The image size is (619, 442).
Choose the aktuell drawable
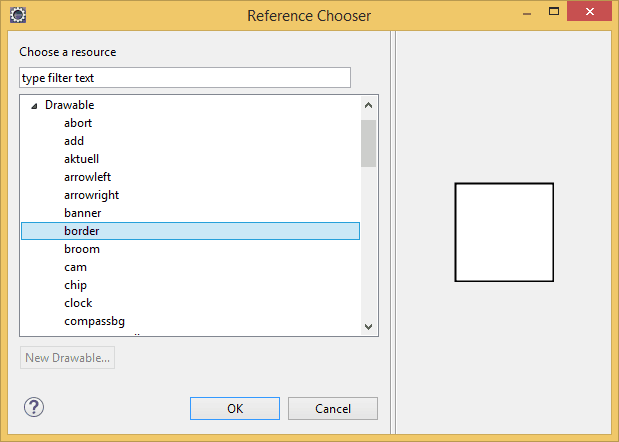pyautogui.click(x=81, y=159)
